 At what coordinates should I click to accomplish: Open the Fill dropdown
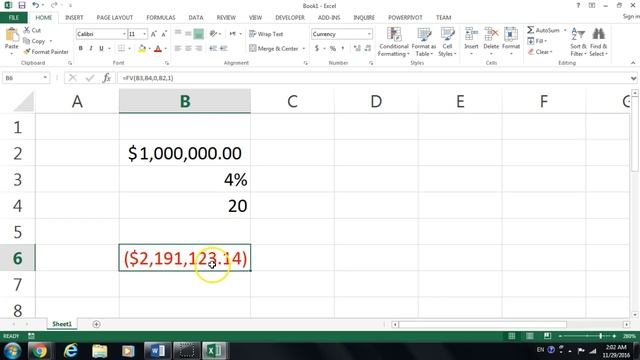click(x=537, y=41)
